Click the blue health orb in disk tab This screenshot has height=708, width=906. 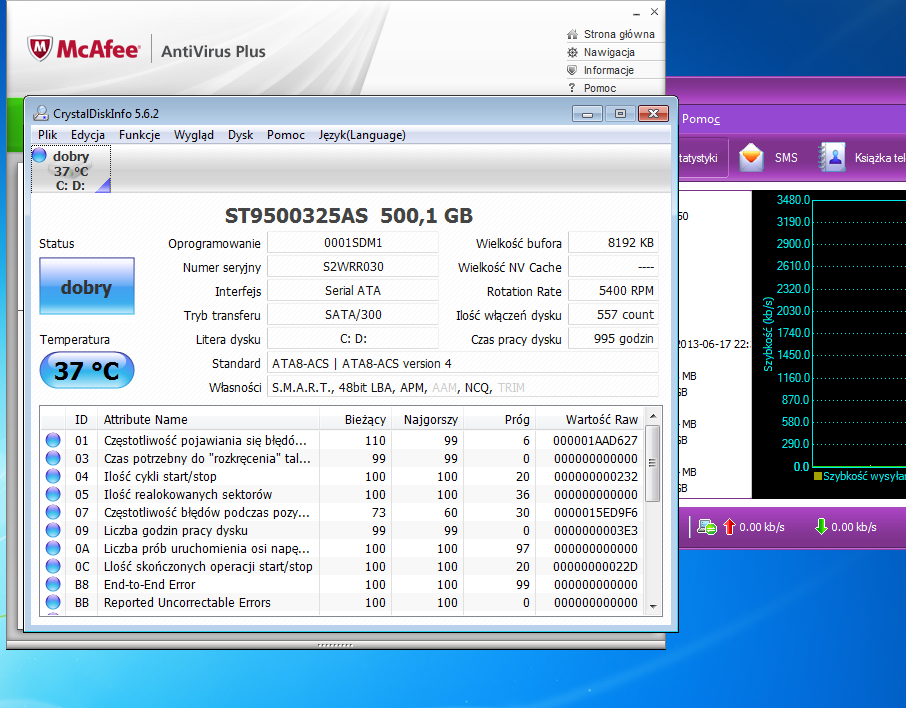[39, 155]
